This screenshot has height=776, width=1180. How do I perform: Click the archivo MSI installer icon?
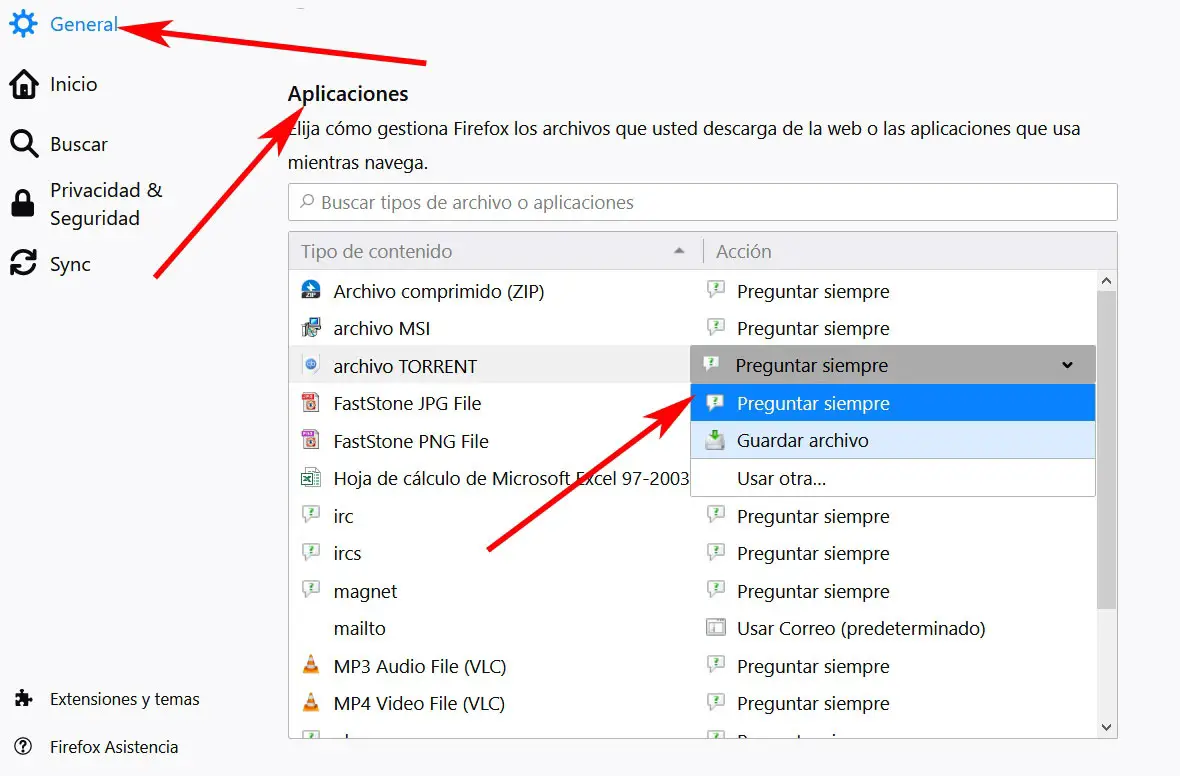pos(311,327)
